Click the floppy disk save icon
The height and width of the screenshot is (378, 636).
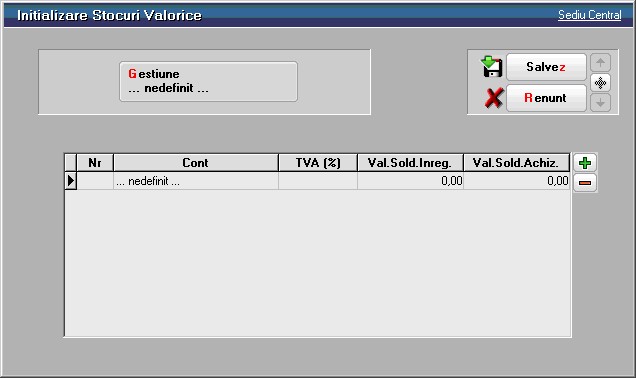point(492,67)
